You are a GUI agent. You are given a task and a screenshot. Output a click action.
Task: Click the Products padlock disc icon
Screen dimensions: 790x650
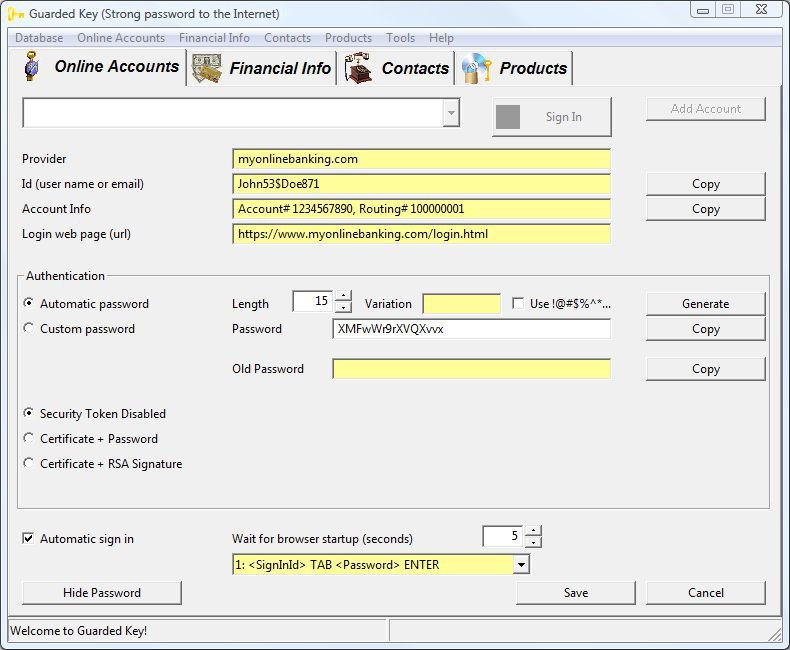pos(476,68)
